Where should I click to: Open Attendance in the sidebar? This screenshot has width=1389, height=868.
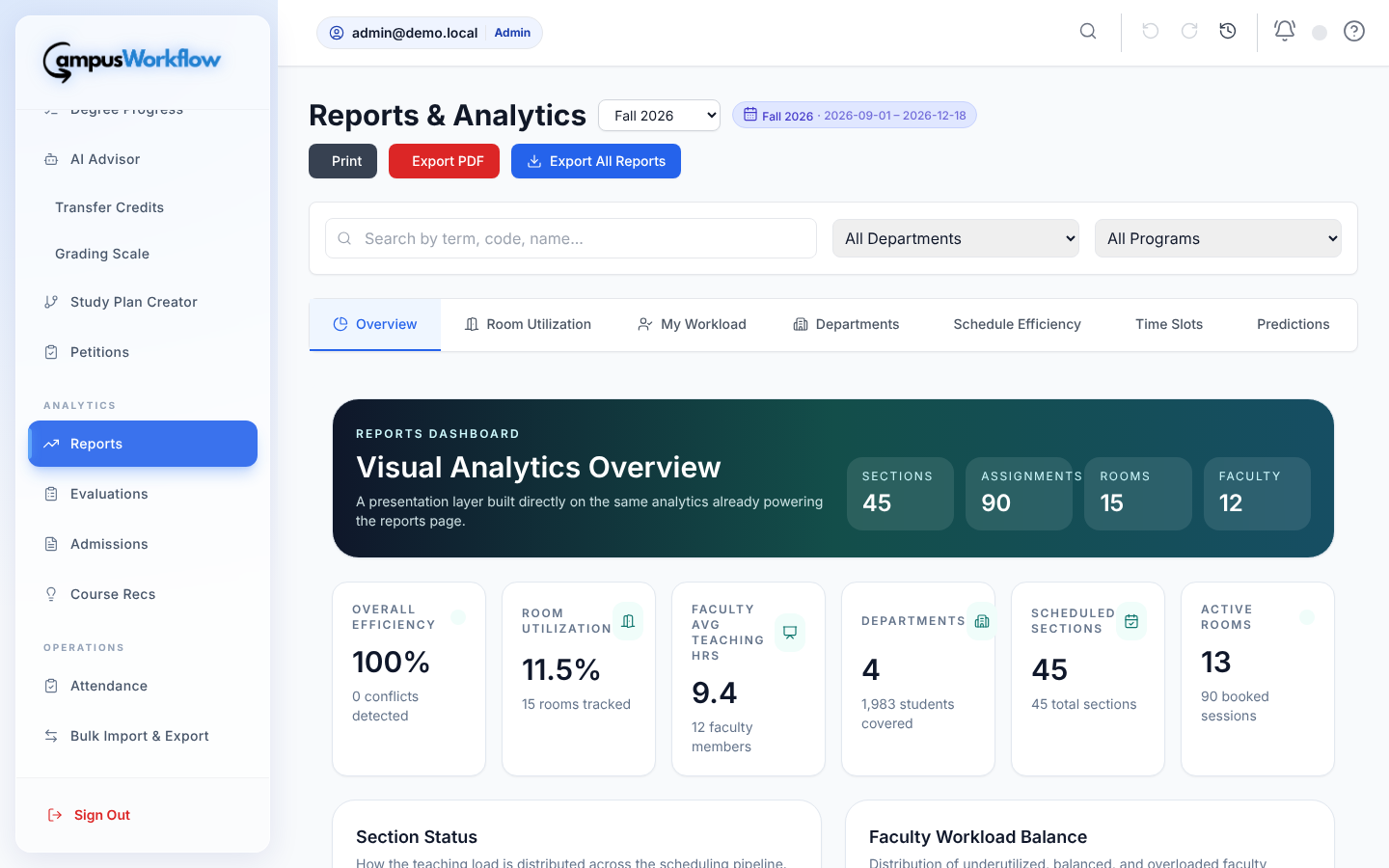(x=143, y=686)
